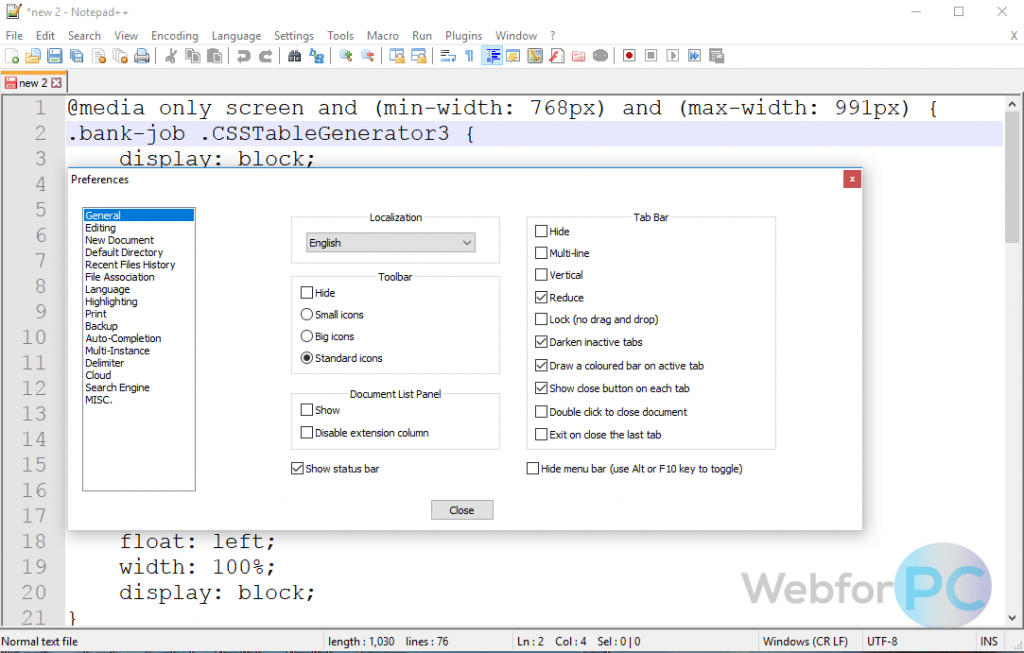
Task: Check Hide menu bar option
Action: [533, 467]
